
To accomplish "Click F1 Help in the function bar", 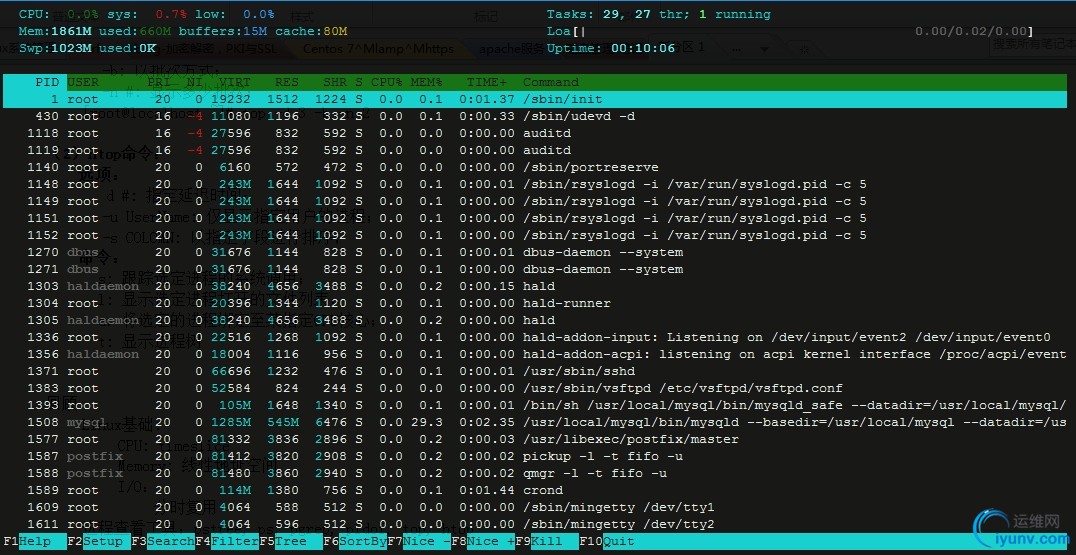I will click(34, 541).
